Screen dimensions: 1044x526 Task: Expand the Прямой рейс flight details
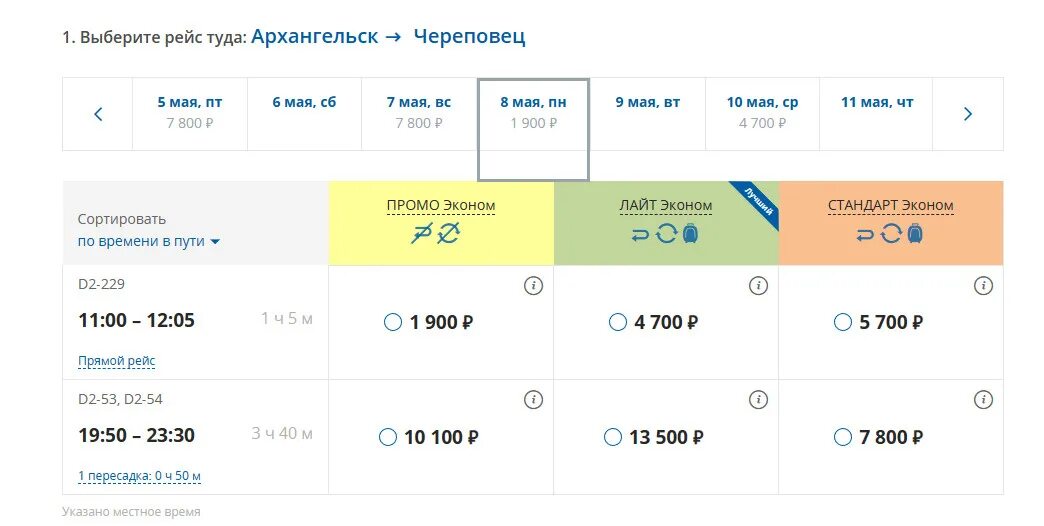pyautogui.click(x=117, y=361)
